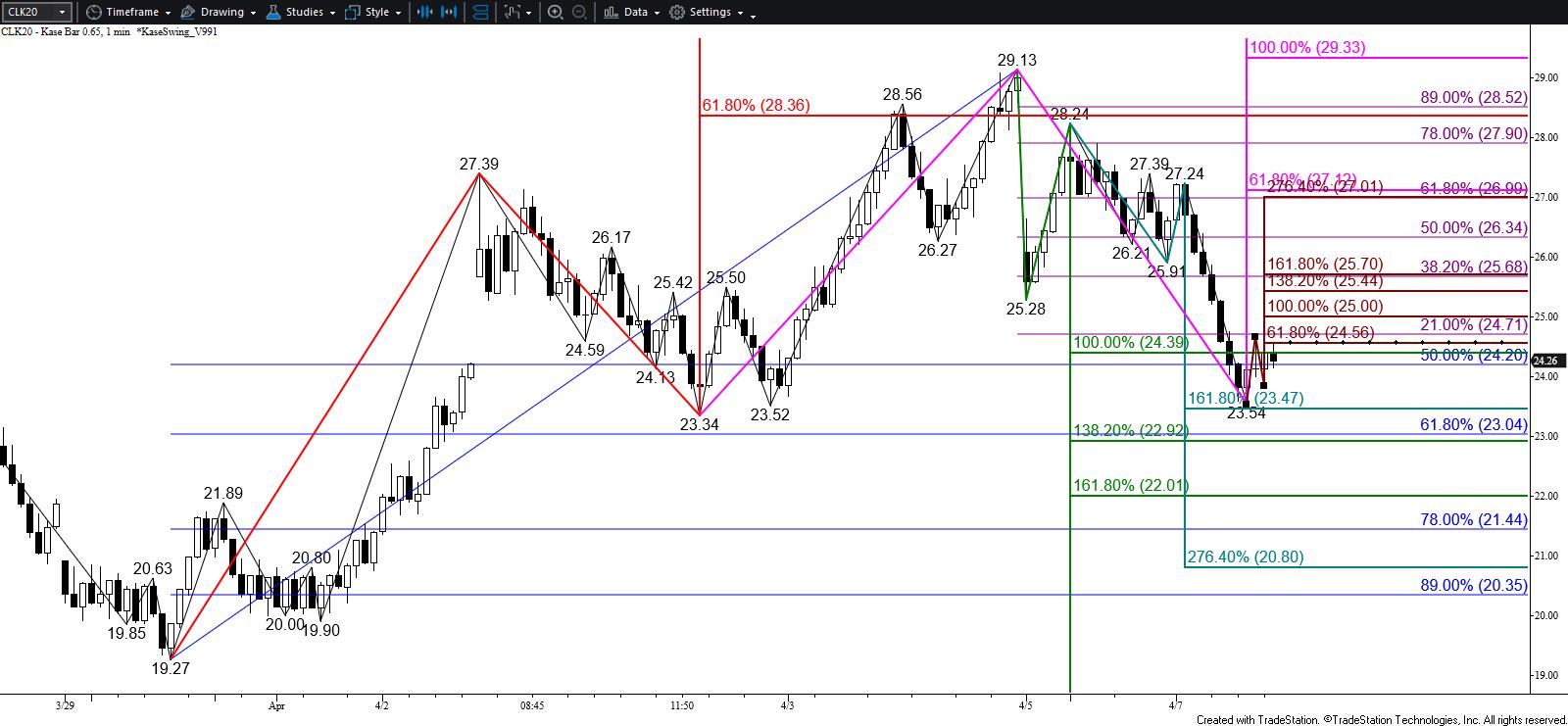The height and width of the screenshot is (726, 1568).
Task: Click the 27.39 first swing high label
Action: (479, 164)
